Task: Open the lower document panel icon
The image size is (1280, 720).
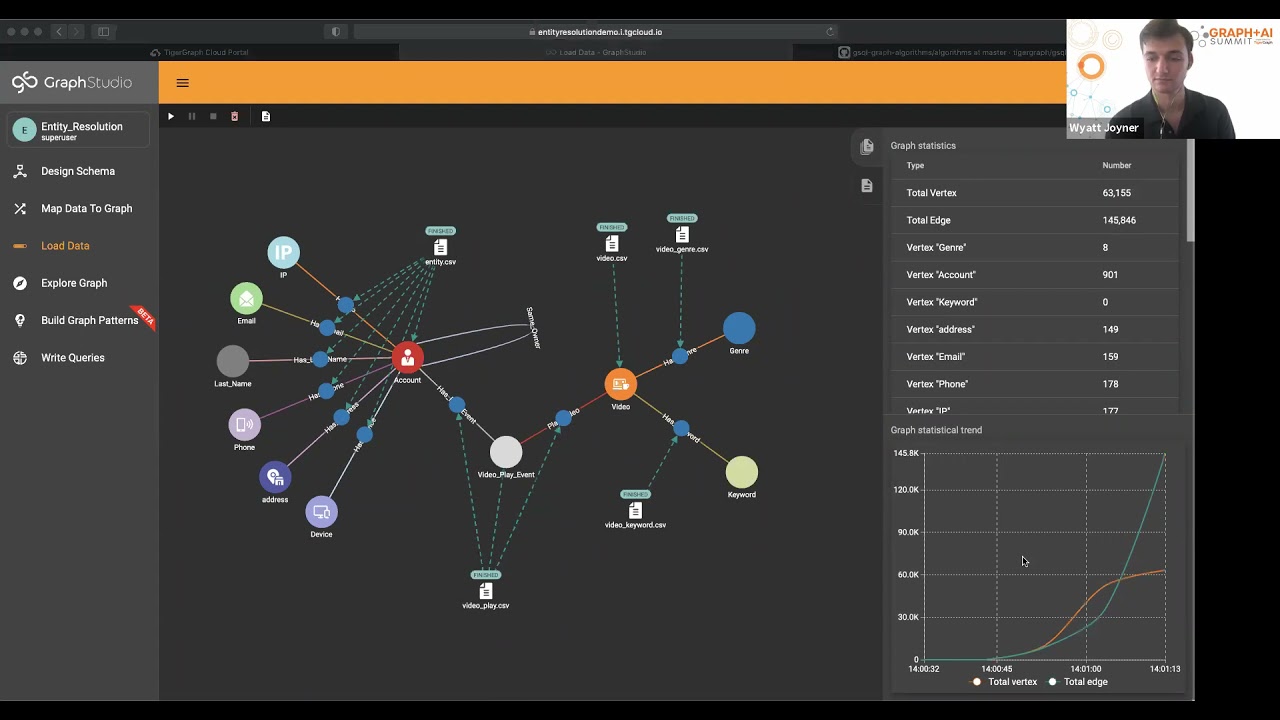Action: pyautogui.click(x=867, y=186)
